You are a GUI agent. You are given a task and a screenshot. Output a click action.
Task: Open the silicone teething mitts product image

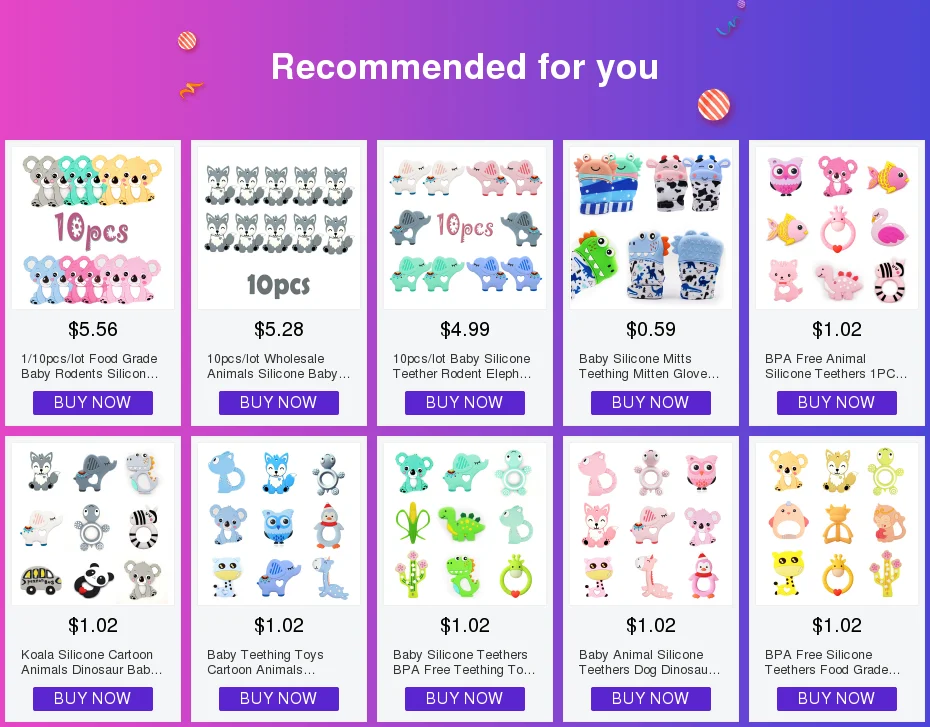[x=651, y=228]
